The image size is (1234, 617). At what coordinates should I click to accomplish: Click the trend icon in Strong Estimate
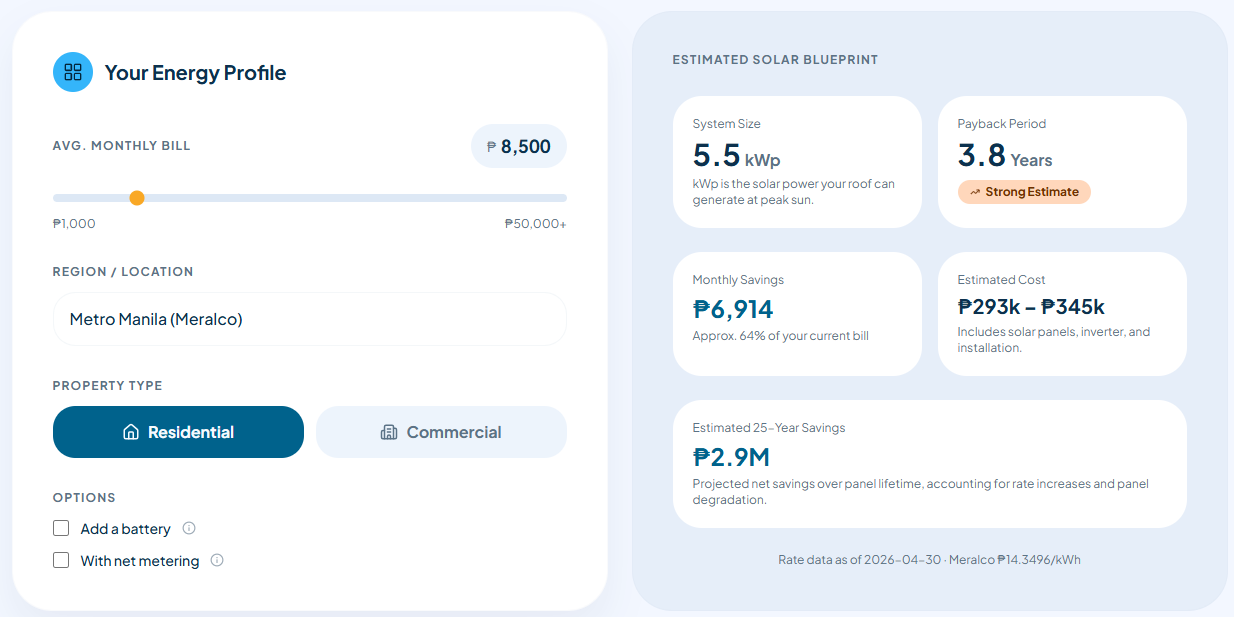click(x=975, y=192)
